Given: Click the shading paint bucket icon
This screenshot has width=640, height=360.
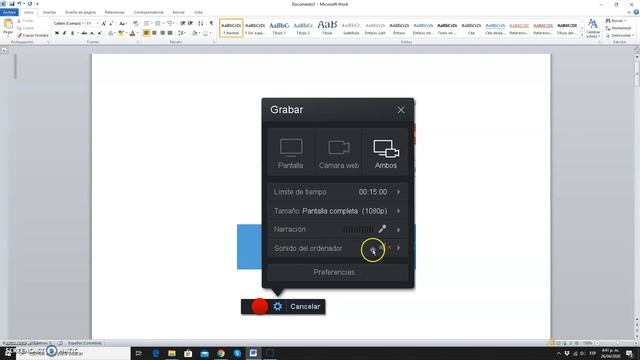Looking at the screenshot, I should pyautogui.click(x=195, y=33).
